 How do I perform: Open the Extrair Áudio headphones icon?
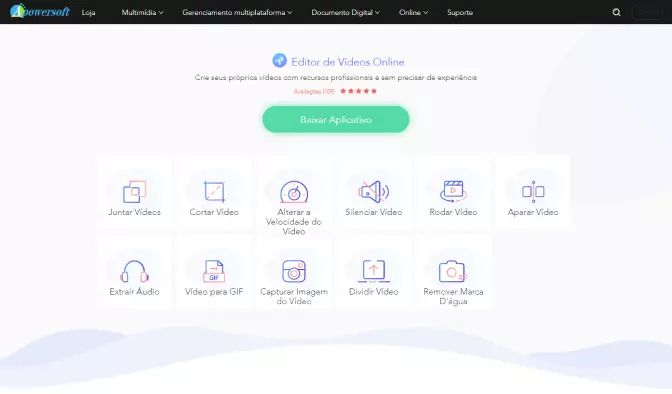coord(135,271)
